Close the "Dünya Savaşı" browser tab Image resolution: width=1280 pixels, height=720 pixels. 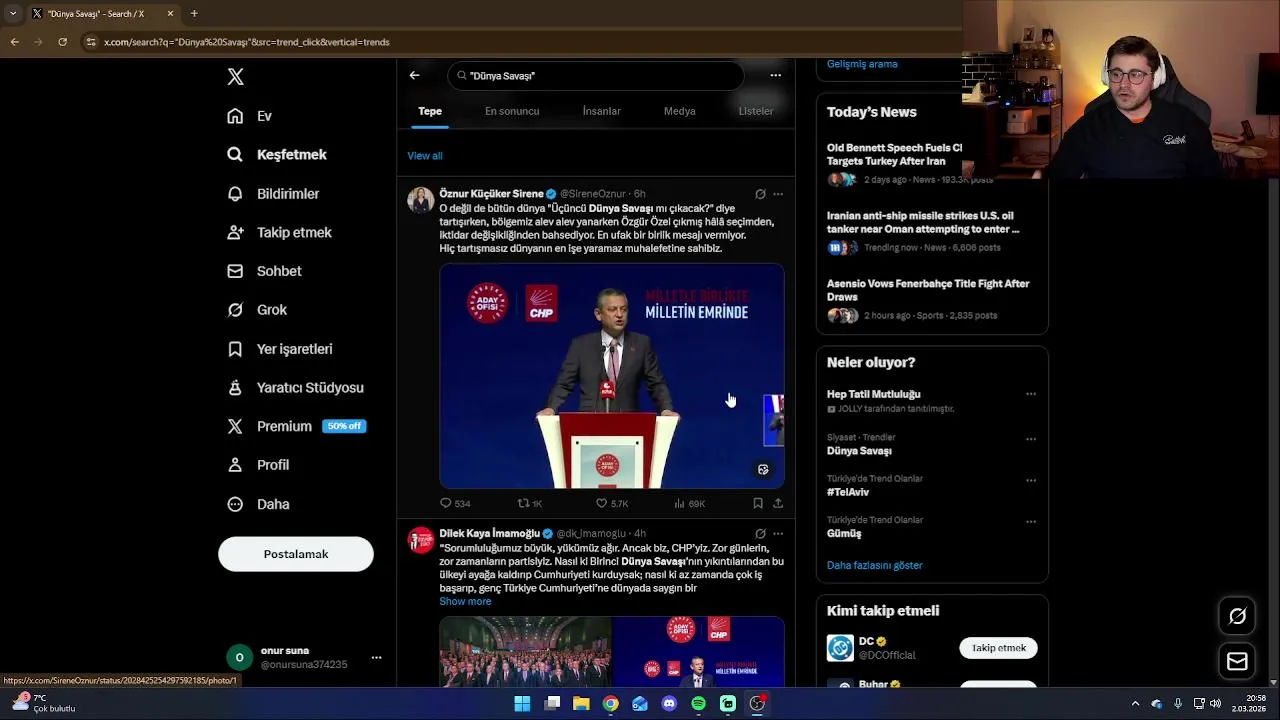(x=170, y=14)
